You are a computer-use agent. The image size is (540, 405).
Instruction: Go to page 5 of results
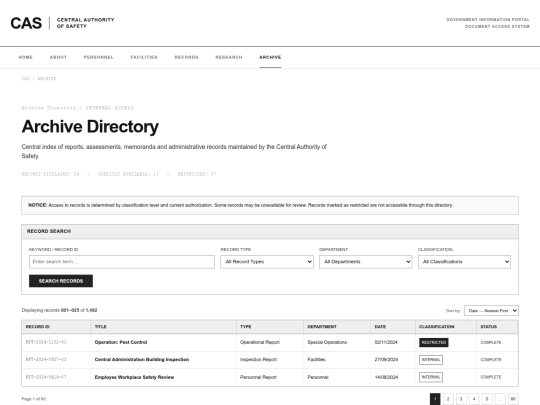[x=487, y=399]
